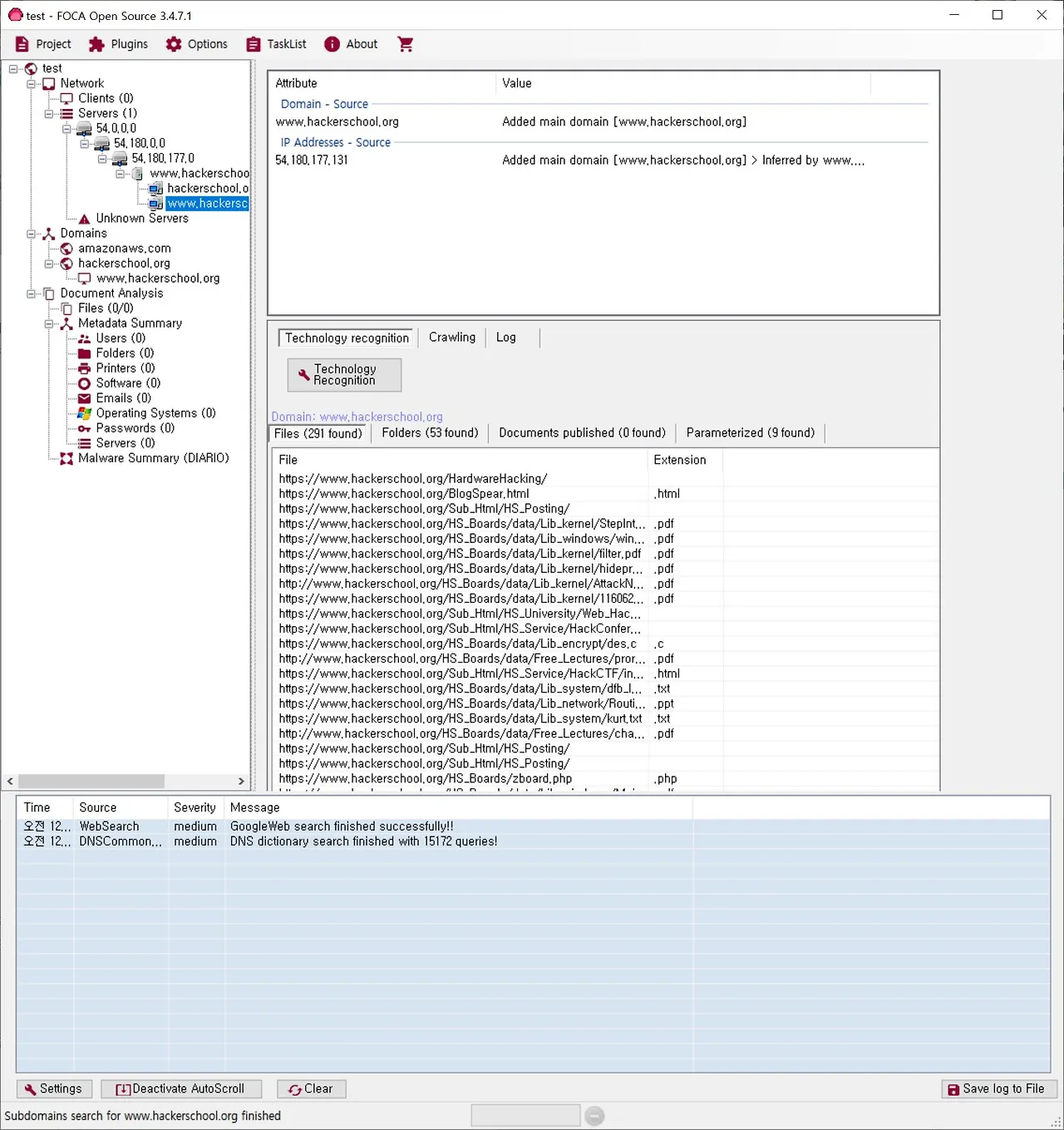Click the test project root icon
Viewport: 1064px width, 1130px height.
click(x=31, y=68)
